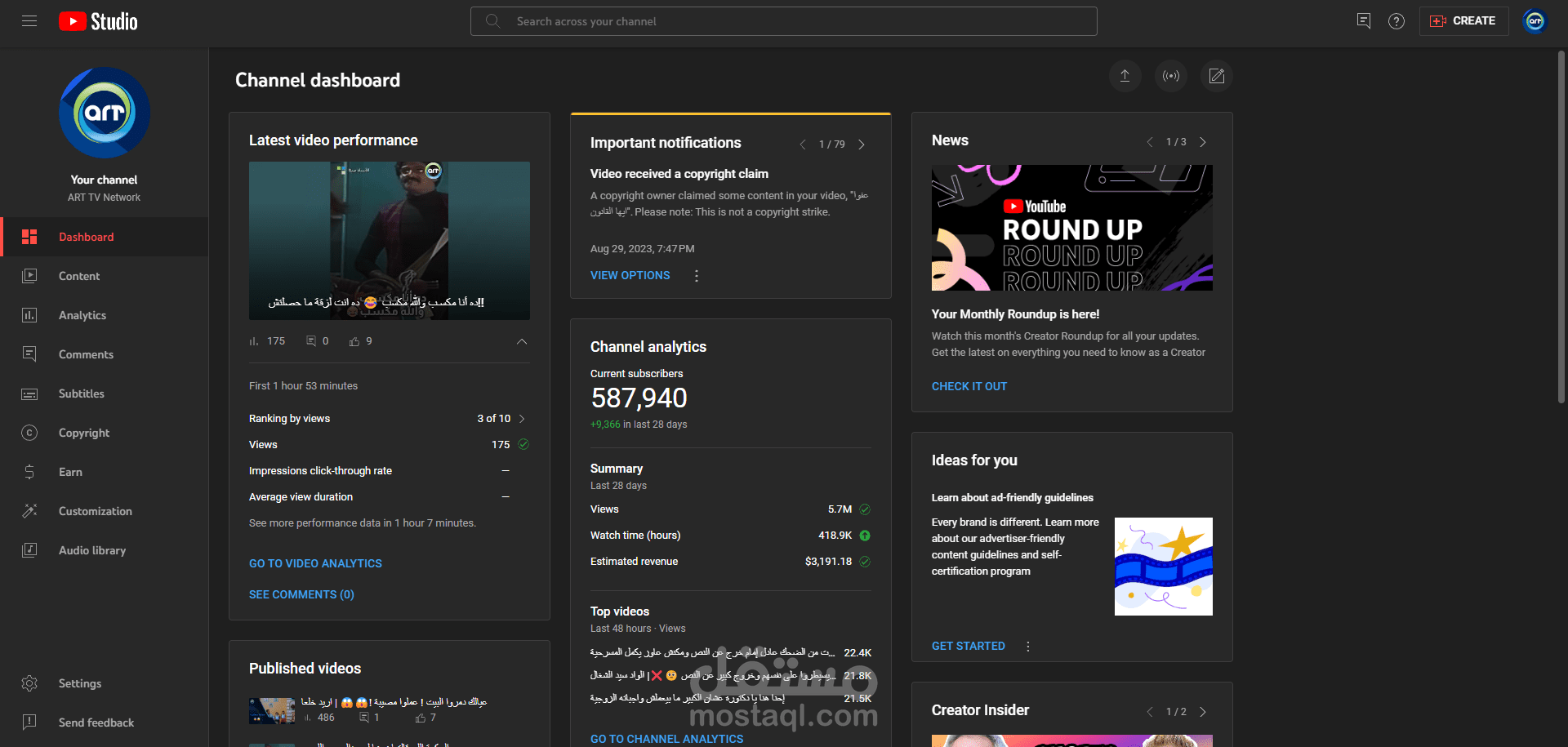The width and height of the screenshot is (1568, 747).
Task: Go to previous important notification
Action: [802, 145]
